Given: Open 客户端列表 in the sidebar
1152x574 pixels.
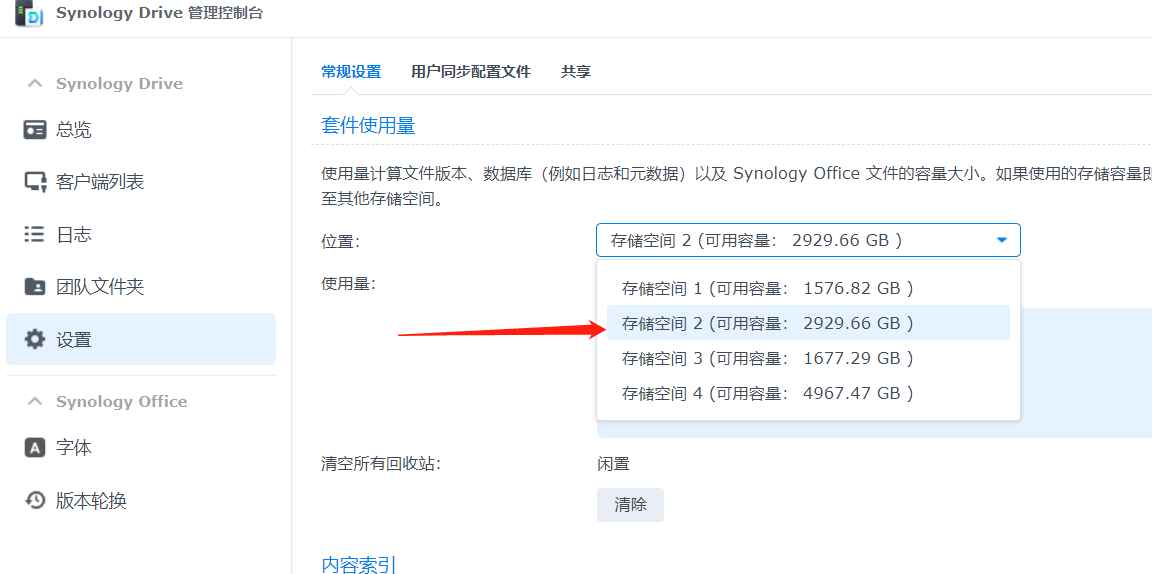Looking at the screenshot, I should (141, 182).
